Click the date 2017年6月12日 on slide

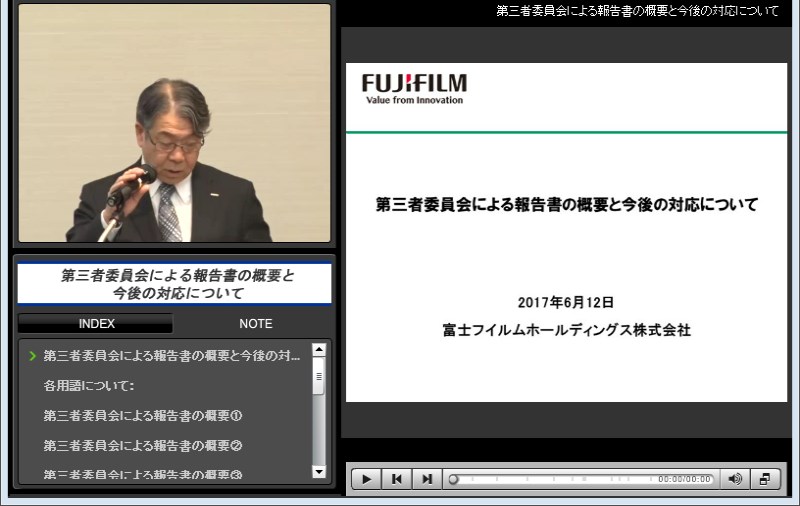(566, 302)
